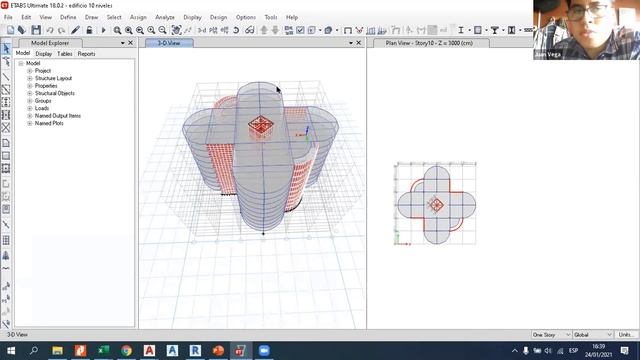Open the Assign menu

coord(138,18)
